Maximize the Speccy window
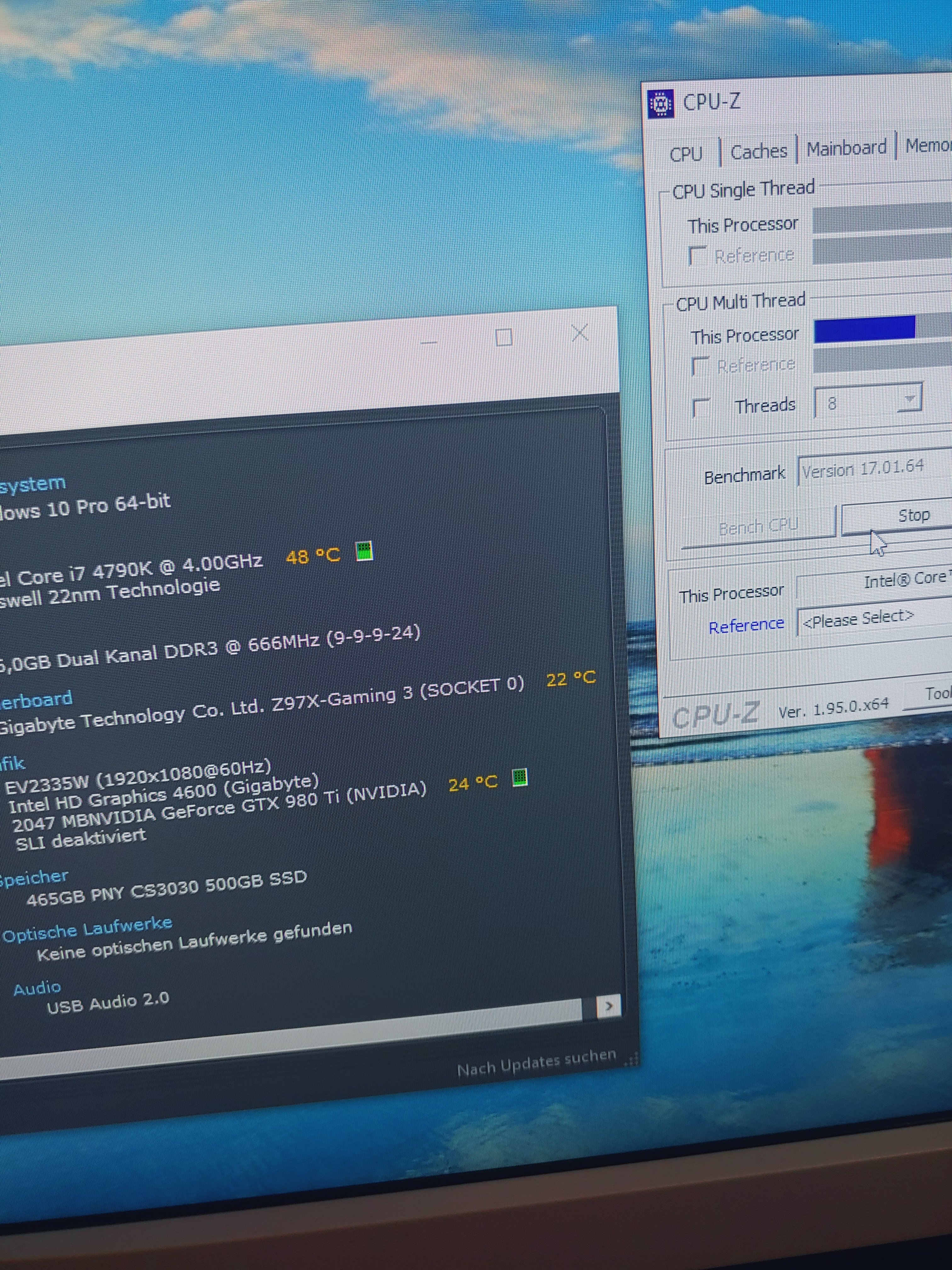Screen dimensions: 952x1270 pos(504,338)
